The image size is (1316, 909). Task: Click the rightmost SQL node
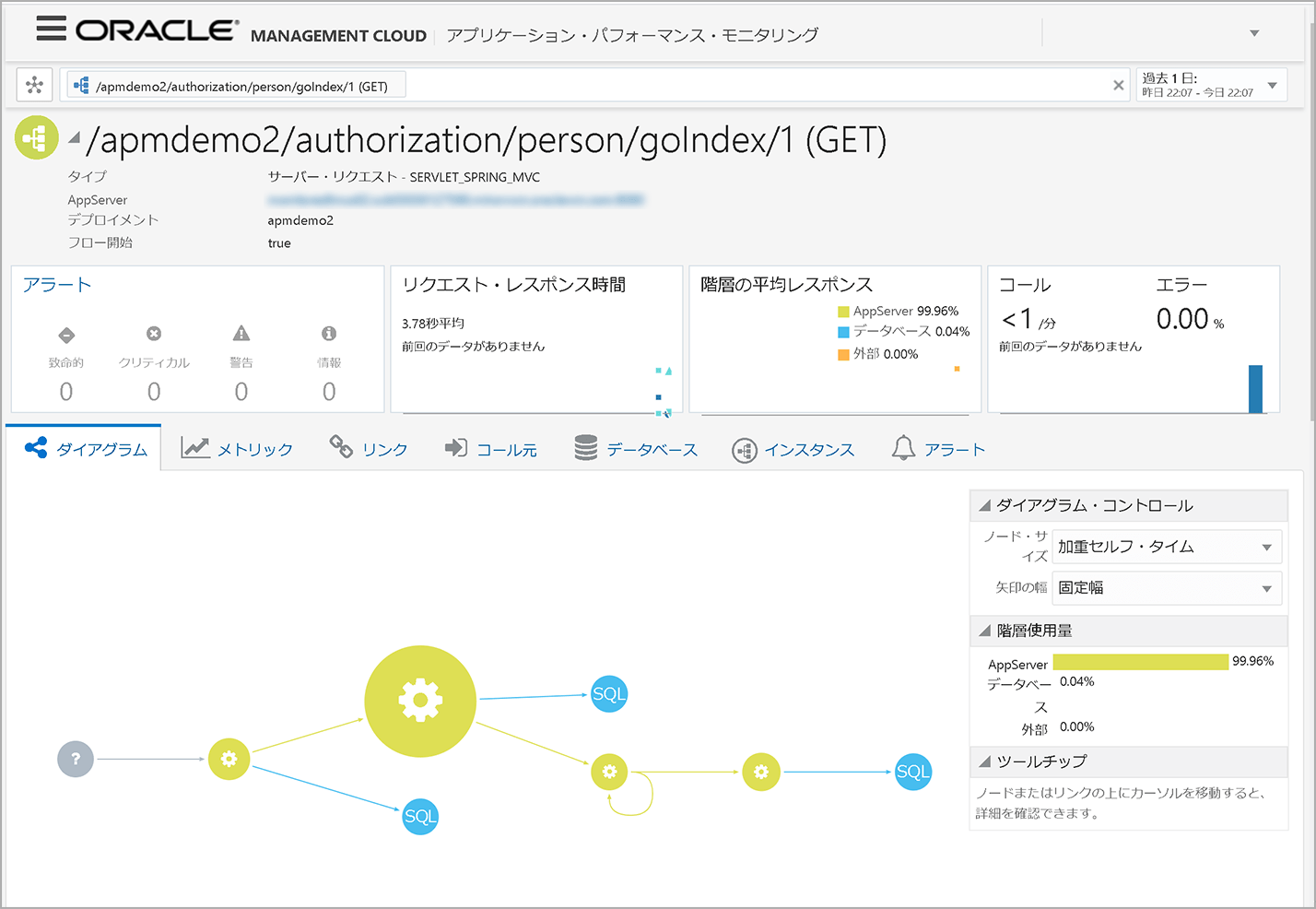[x=913, y=772]
